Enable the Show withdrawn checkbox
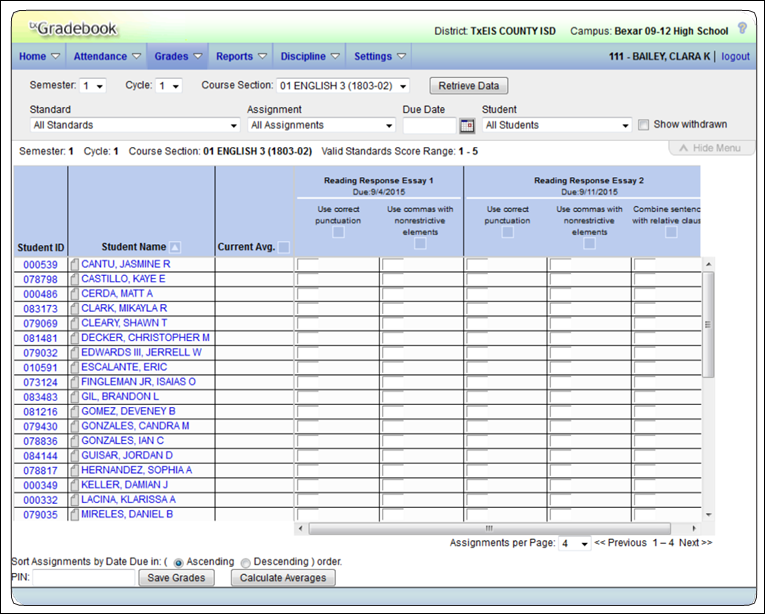 [644, 125]
